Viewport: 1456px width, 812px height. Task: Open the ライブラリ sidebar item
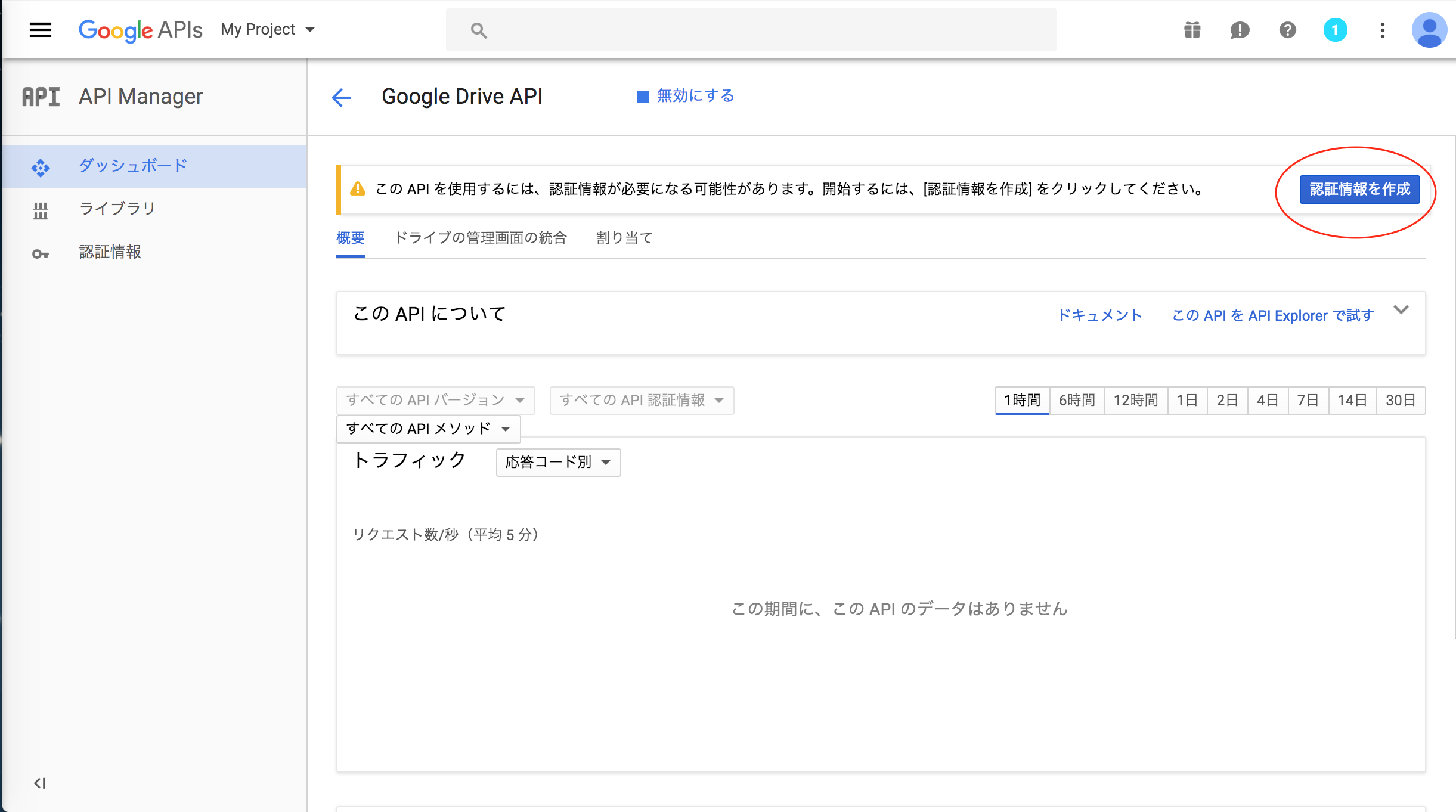tap(117, 208)
